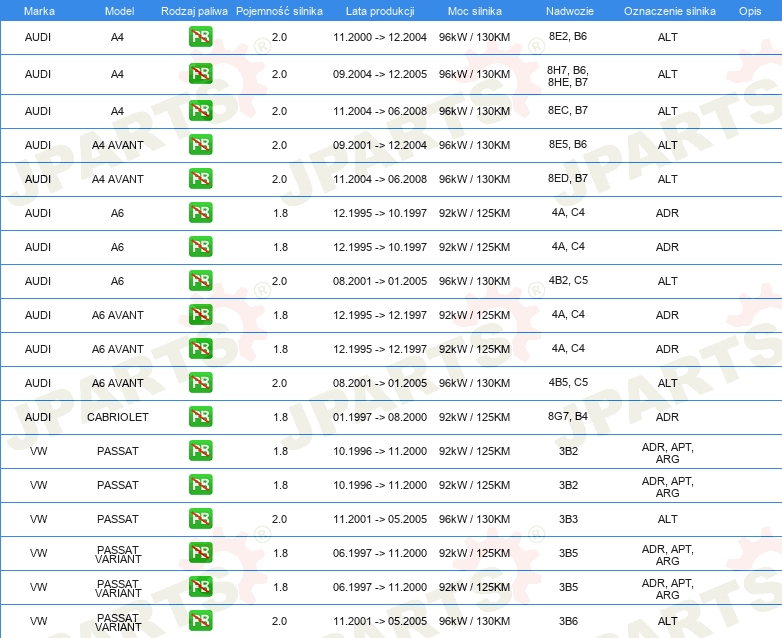This screenshot has width=782, height=638.
Task: Click the Rodzaj paliwa column header
Action: [x=194, y=11]
